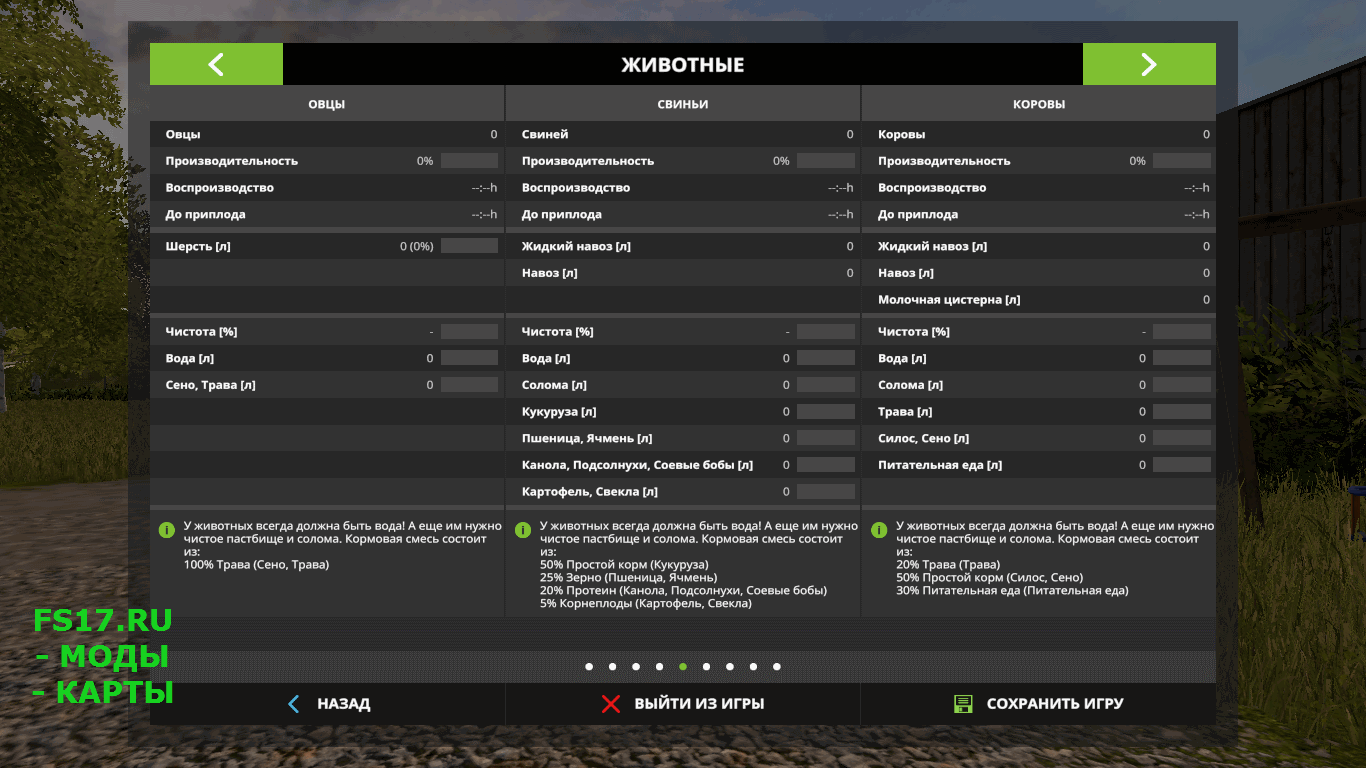The width and height of the screenshot is (1366, 768).
Task: Click 25% Зерно (Пшеница, Ячмень) line
Action: (x=628, y=578)
